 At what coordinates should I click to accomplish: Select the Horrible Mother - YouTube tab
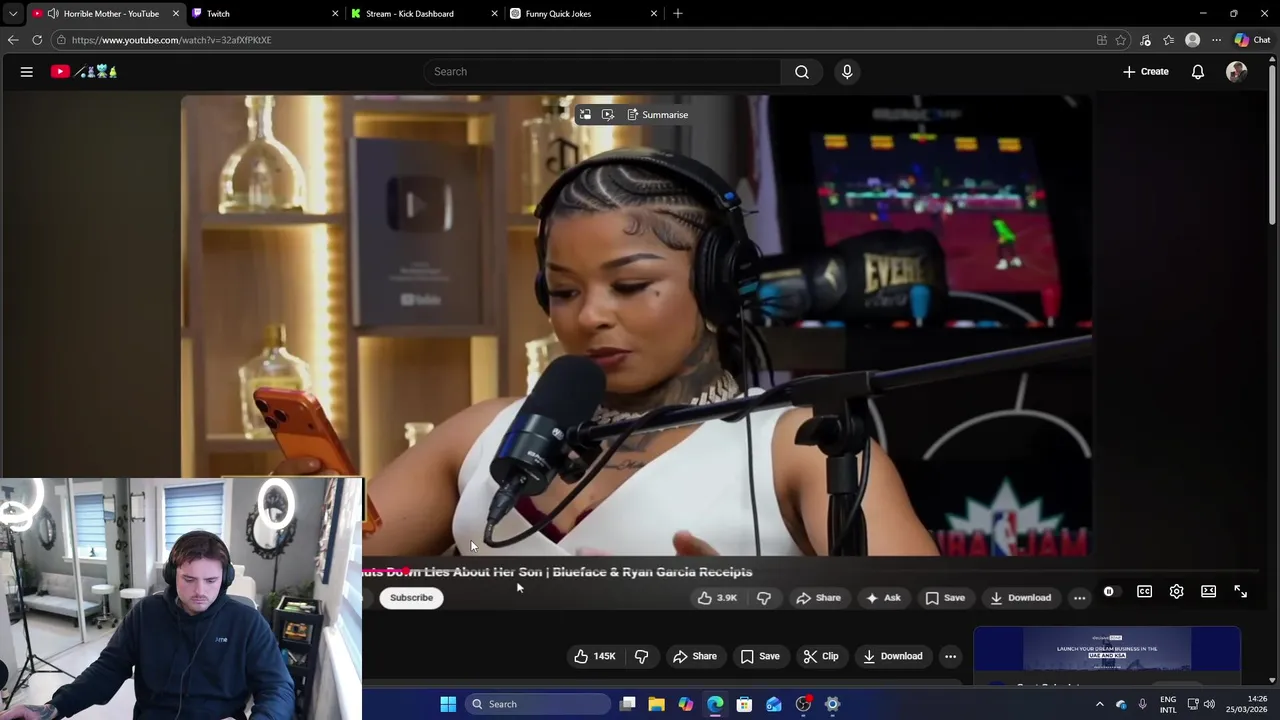(x=106, y=14)
